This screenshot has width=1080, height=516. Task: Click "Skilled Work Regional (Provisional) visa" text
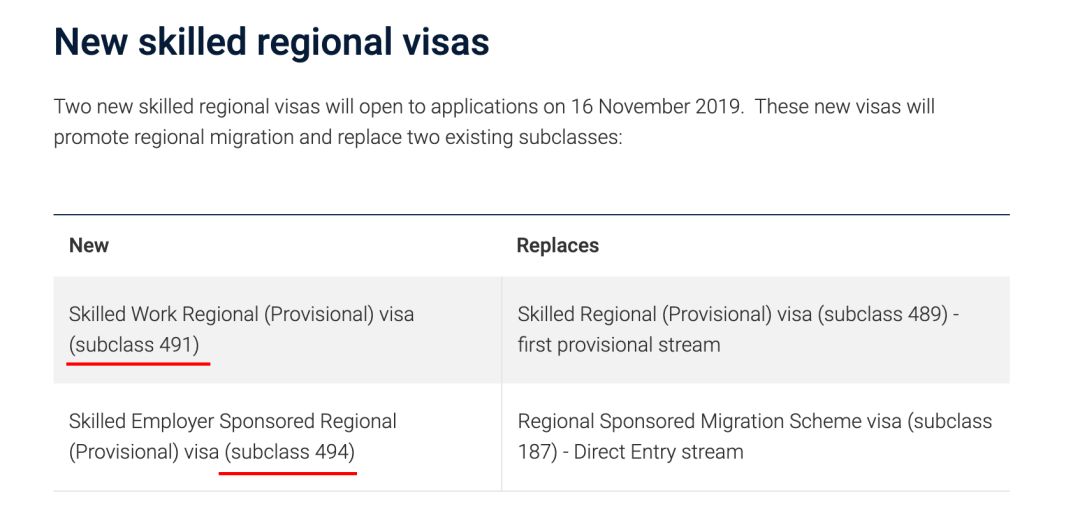click(241, 314)
